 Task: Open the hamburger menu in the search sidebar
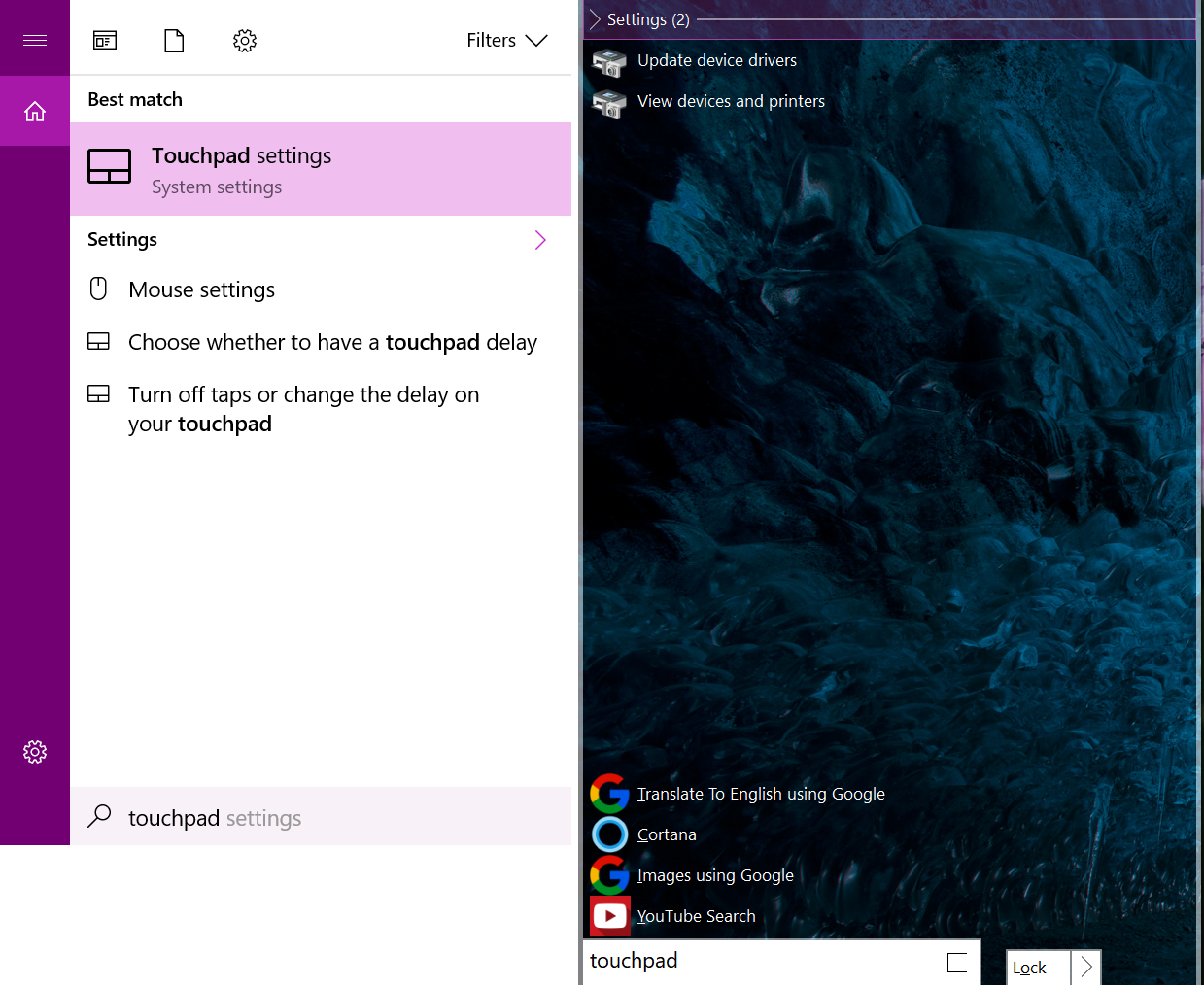(x=35, y=40)
